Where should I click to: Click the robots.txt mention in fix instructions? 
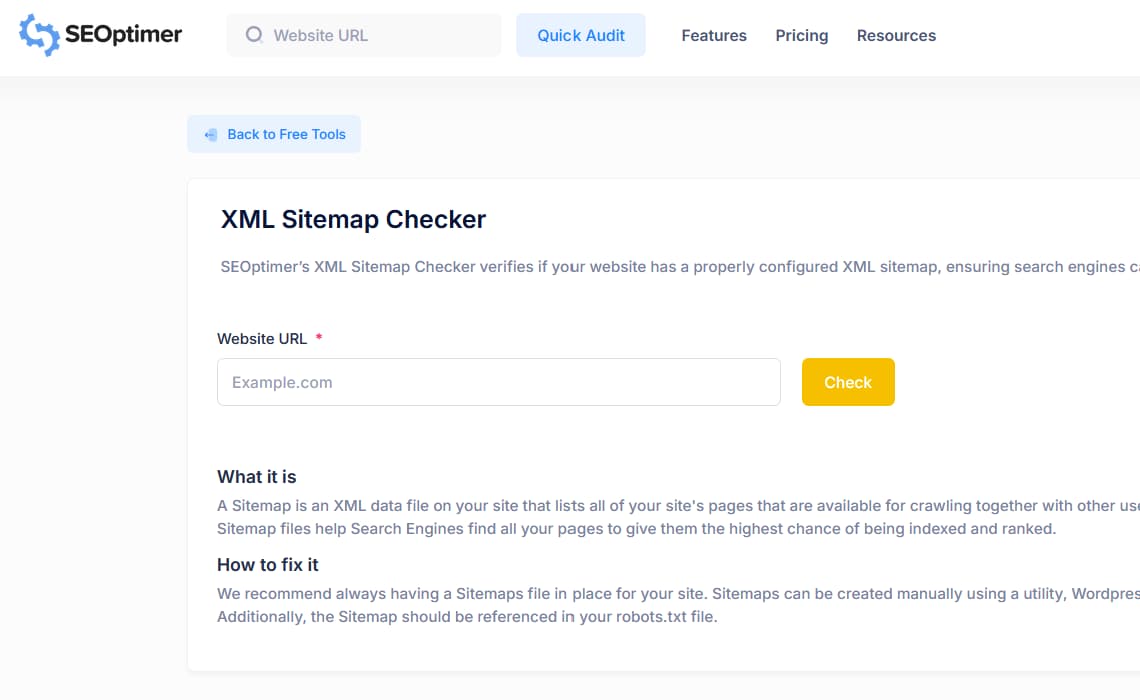(x=652, y=616)
